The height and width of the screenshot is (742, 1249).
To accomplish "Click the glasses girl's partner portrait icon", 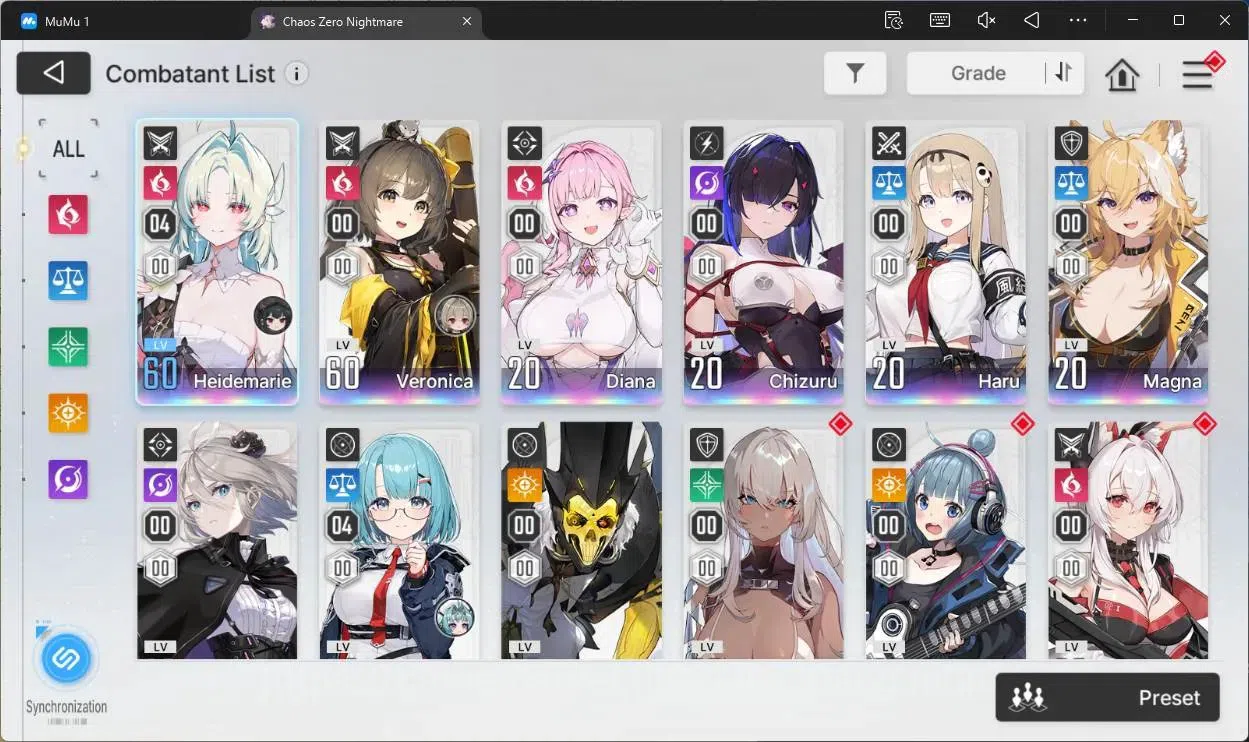I will [455, 617].
